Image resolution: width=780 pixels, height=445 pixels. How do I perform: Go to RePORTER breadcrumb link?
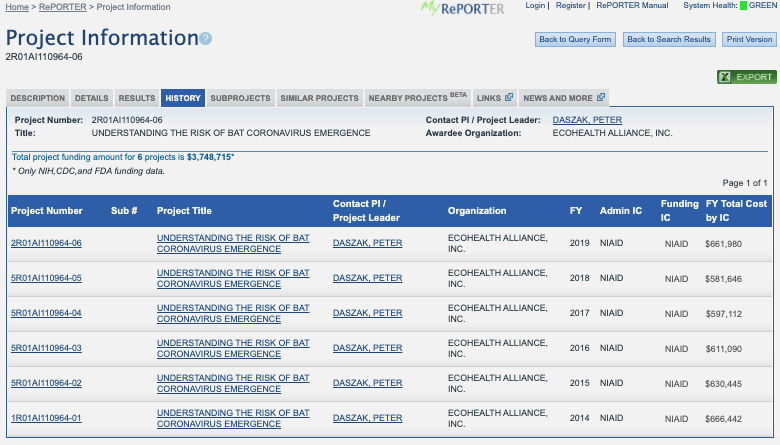(63, 7)
